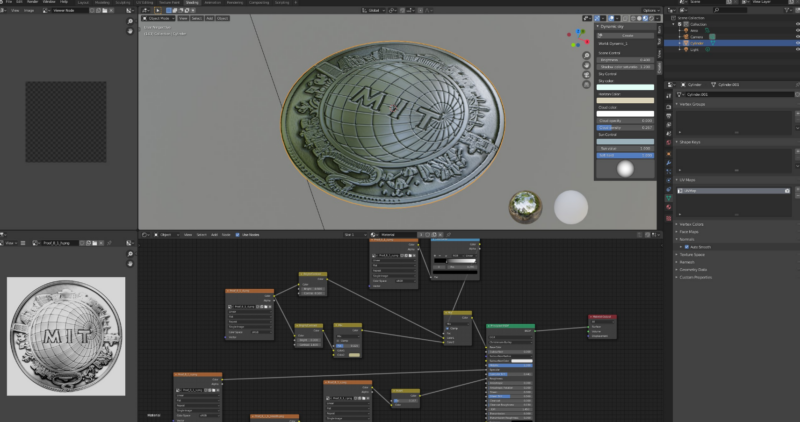
Task: Open the World properties tab icon
Action: click(x=669, y=142)
